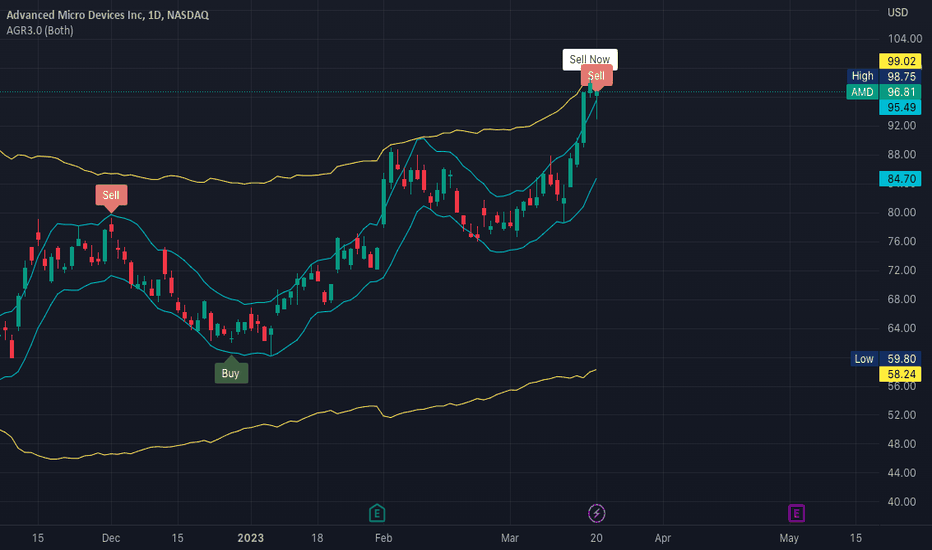This screenshot has height=550, width=932.
Task: Click the 99.02 yellow price tag
Action: (900, 61)
